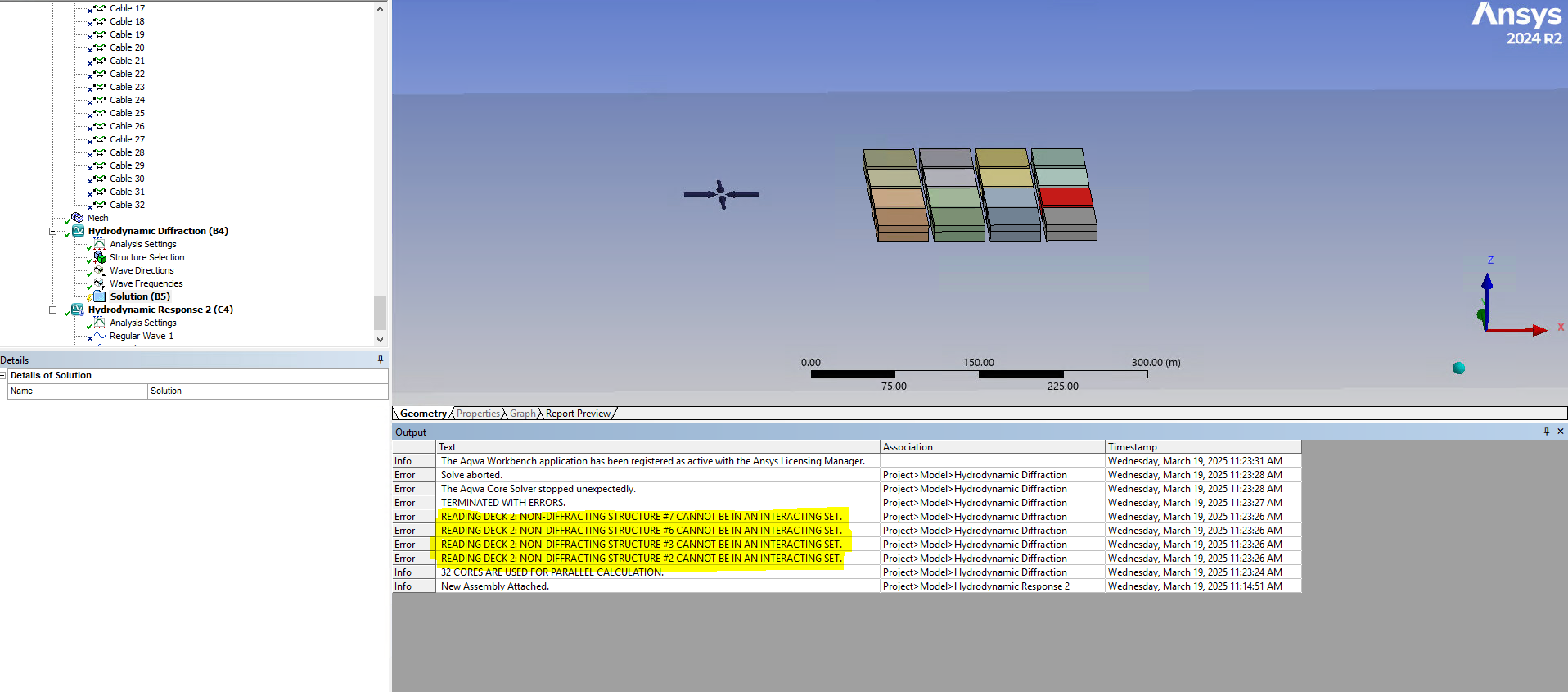Image resolution: width=1568 pixels, height=692 pixels.
Task: Select the red block in the geometry view
Action: (x=1066, y=197)
